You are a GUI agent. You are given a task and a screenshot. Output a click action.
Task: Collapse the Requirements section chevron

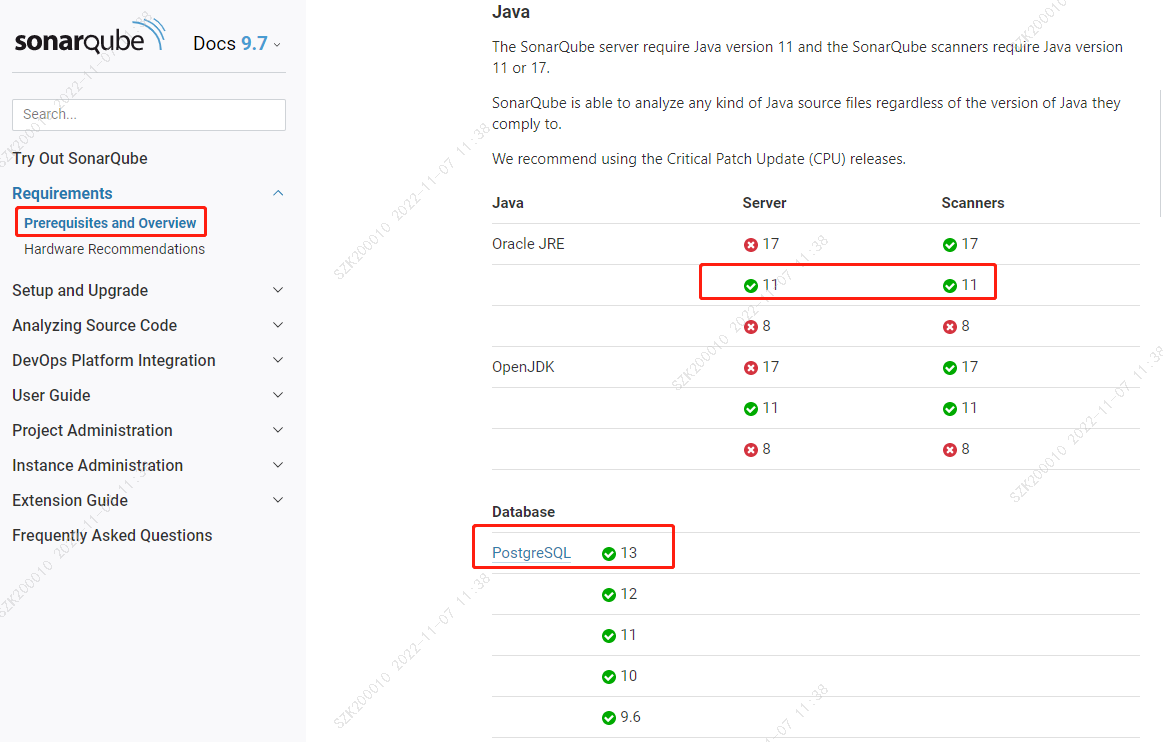pos(278,193)
